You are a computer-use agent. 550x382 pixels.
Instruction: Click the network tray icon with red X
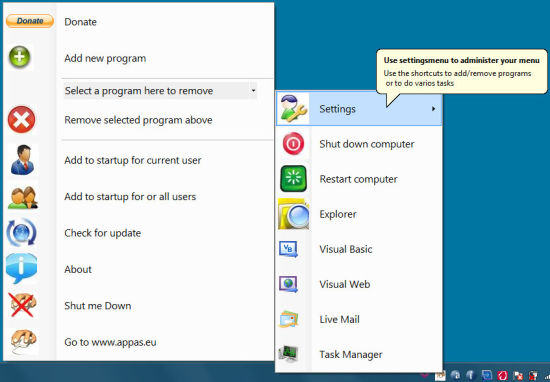tap(533, 376)
